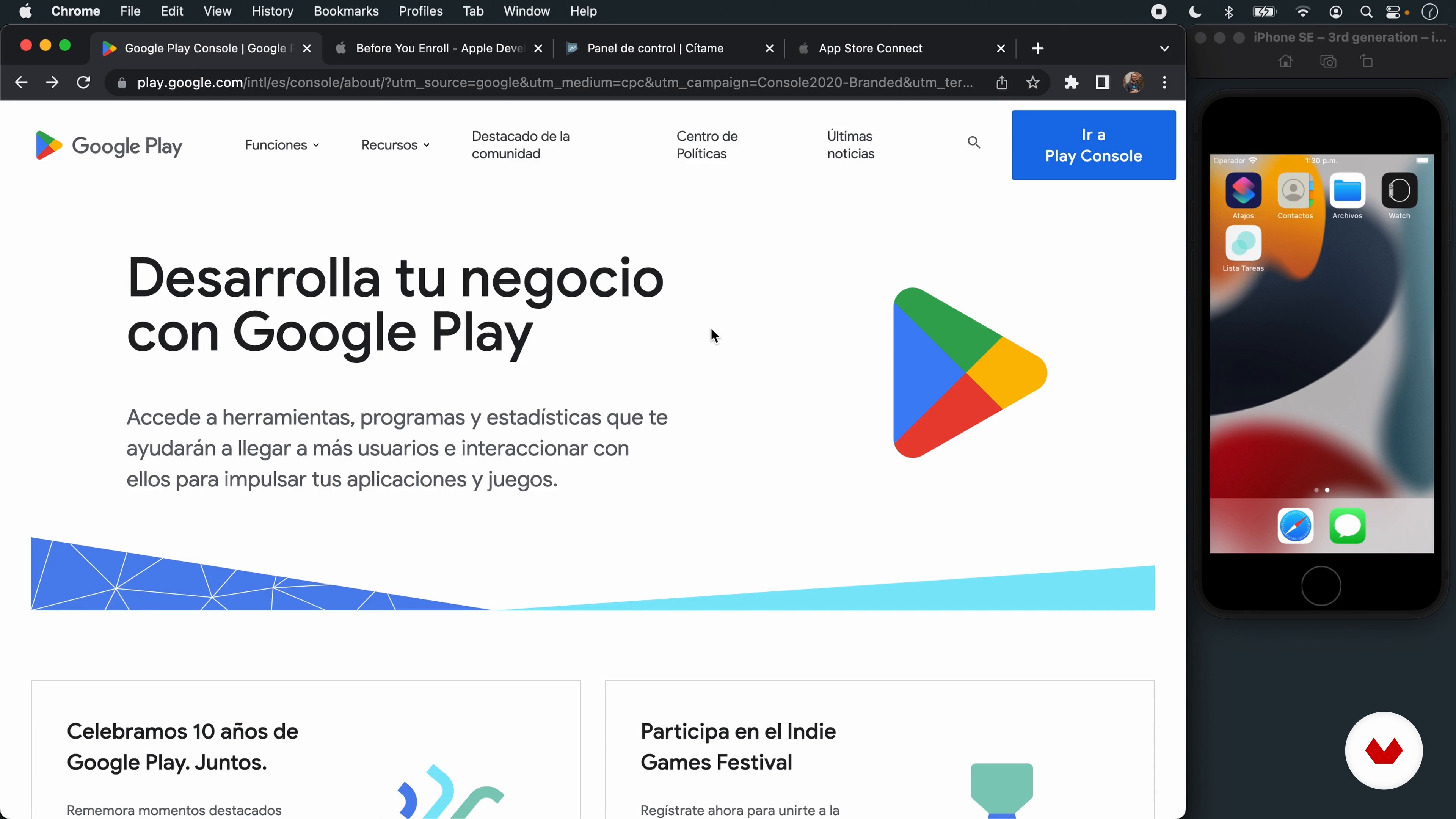The height and width of the screenshot is (819, 1456).
Task: Open Celebramos 10 años de Google Play card
Action: [306, 750]
